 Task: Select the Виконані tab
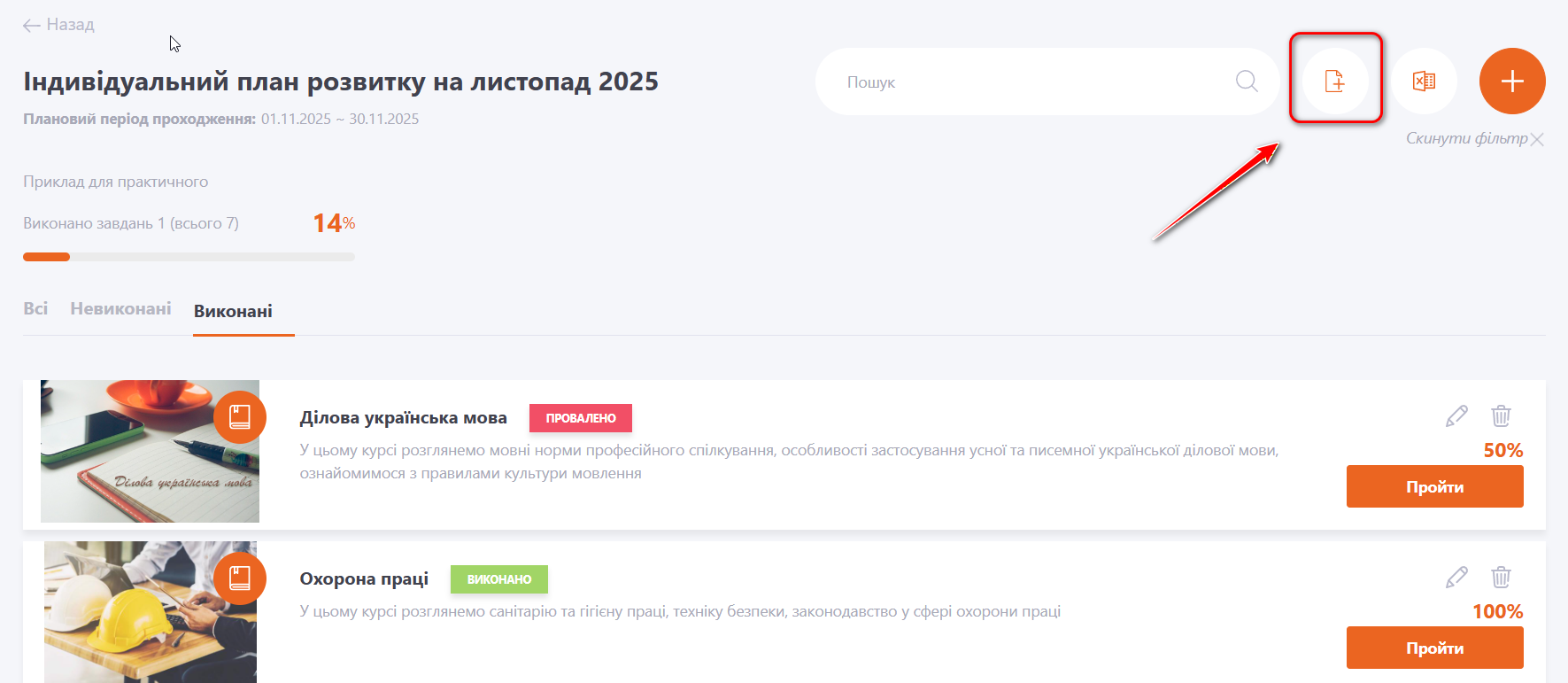[233, 311]
